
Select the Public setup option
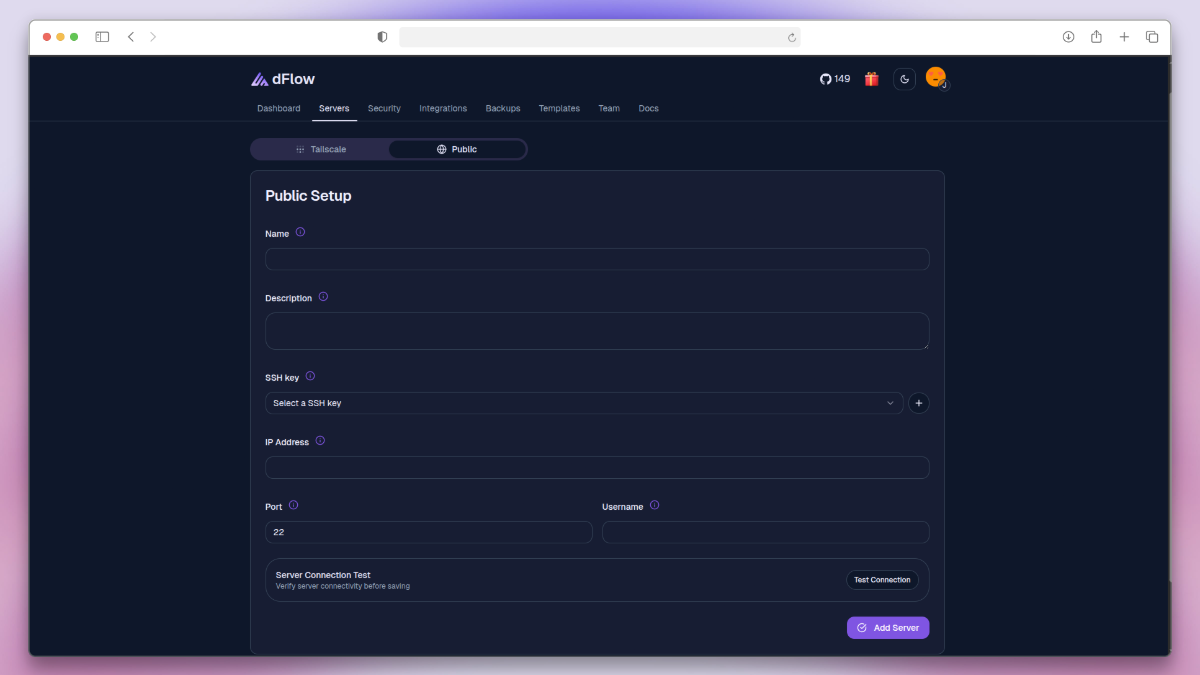pyautogui.click(x=457, y=149)
